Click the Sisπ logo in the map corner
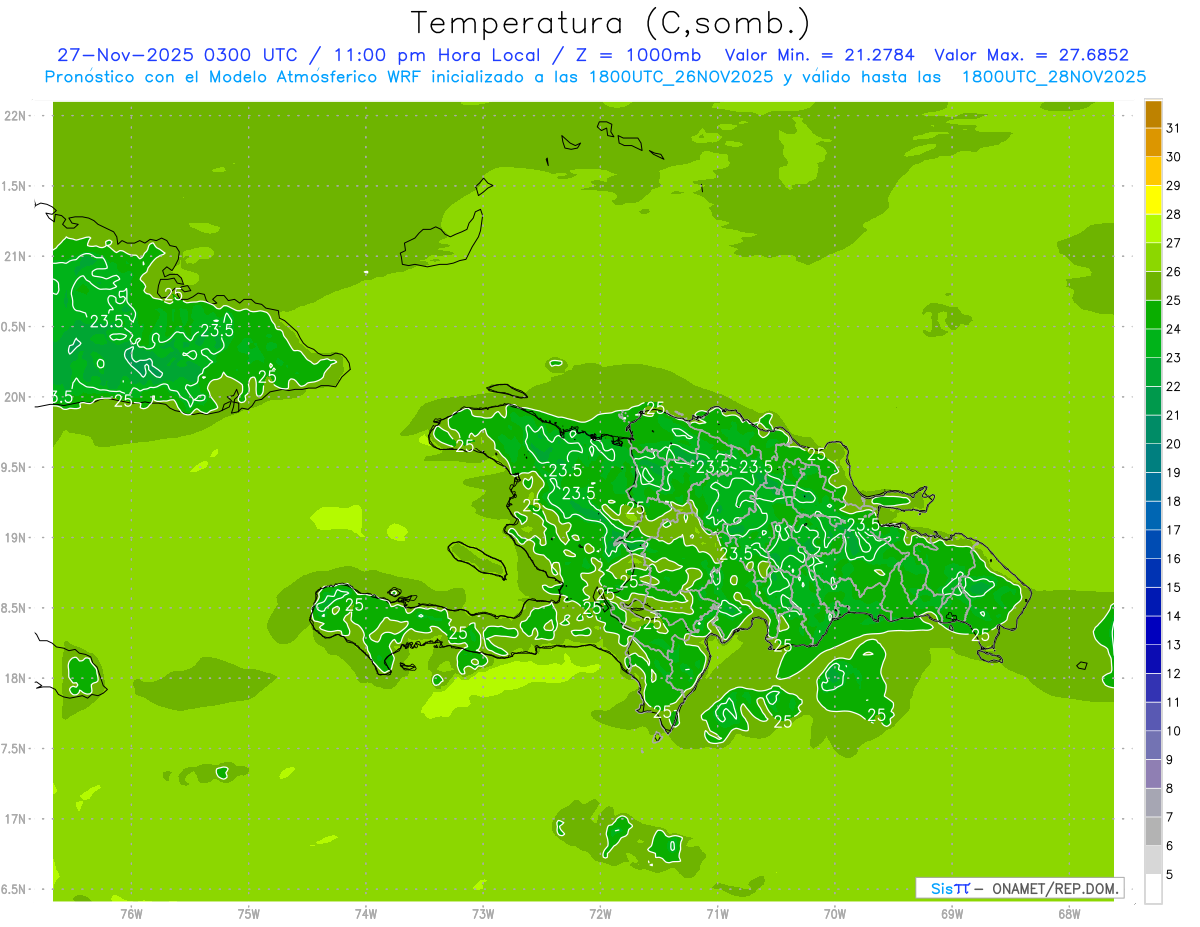Viewport: 1200px width, 927px height. coord(949,888)
